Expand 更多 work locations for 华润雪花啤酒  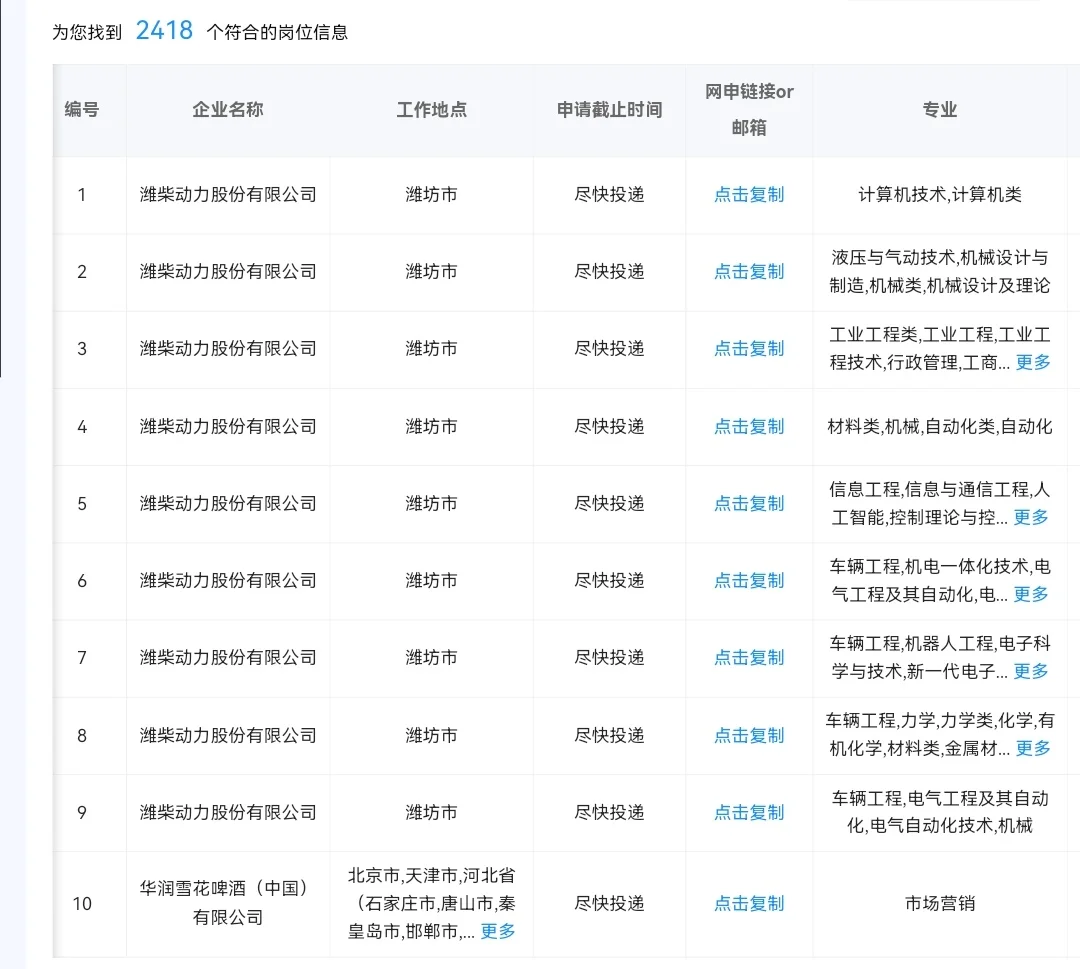(x=497, y=930)
